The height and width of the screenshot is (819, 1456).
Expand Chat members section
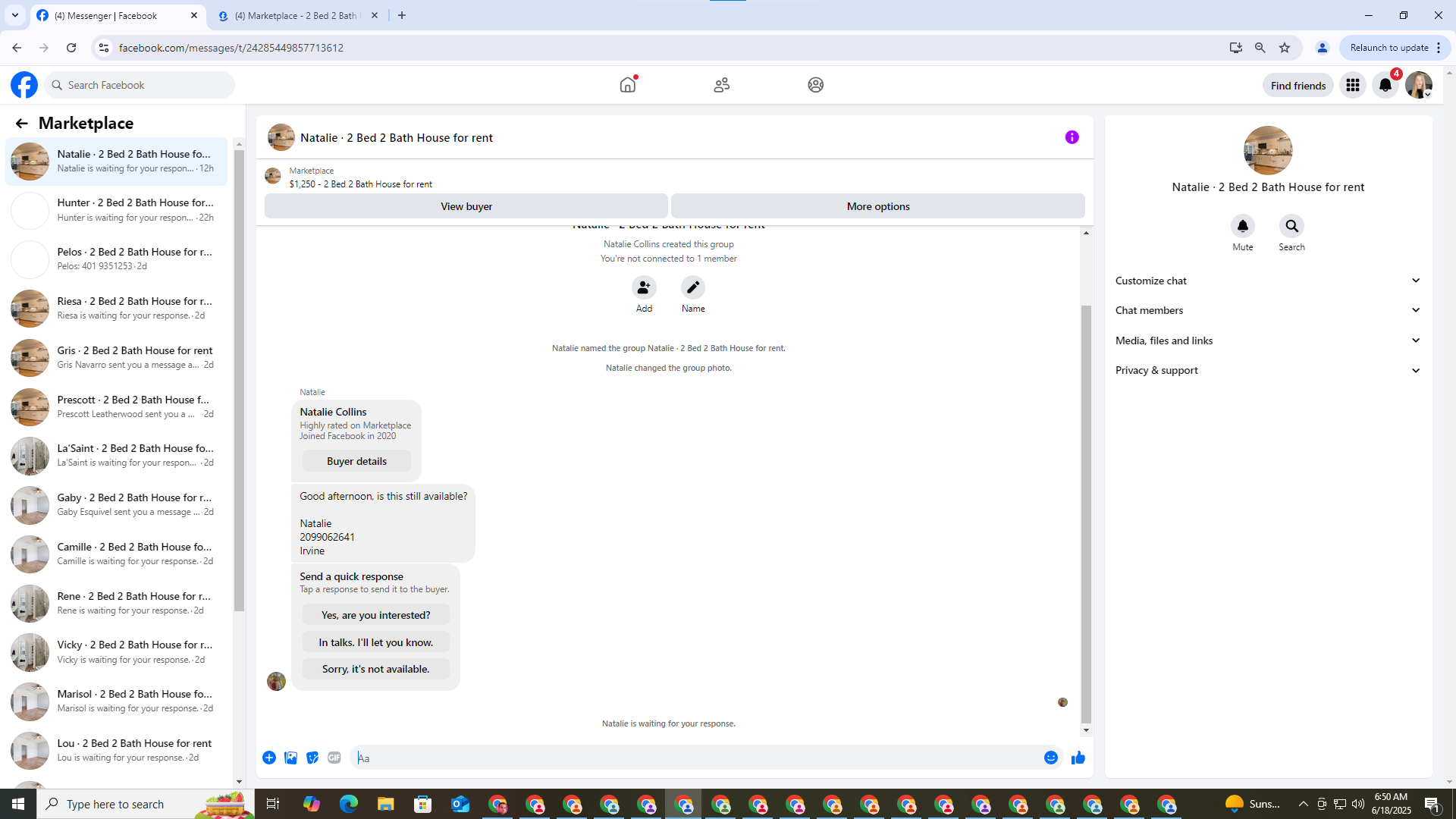(1268, 310)
